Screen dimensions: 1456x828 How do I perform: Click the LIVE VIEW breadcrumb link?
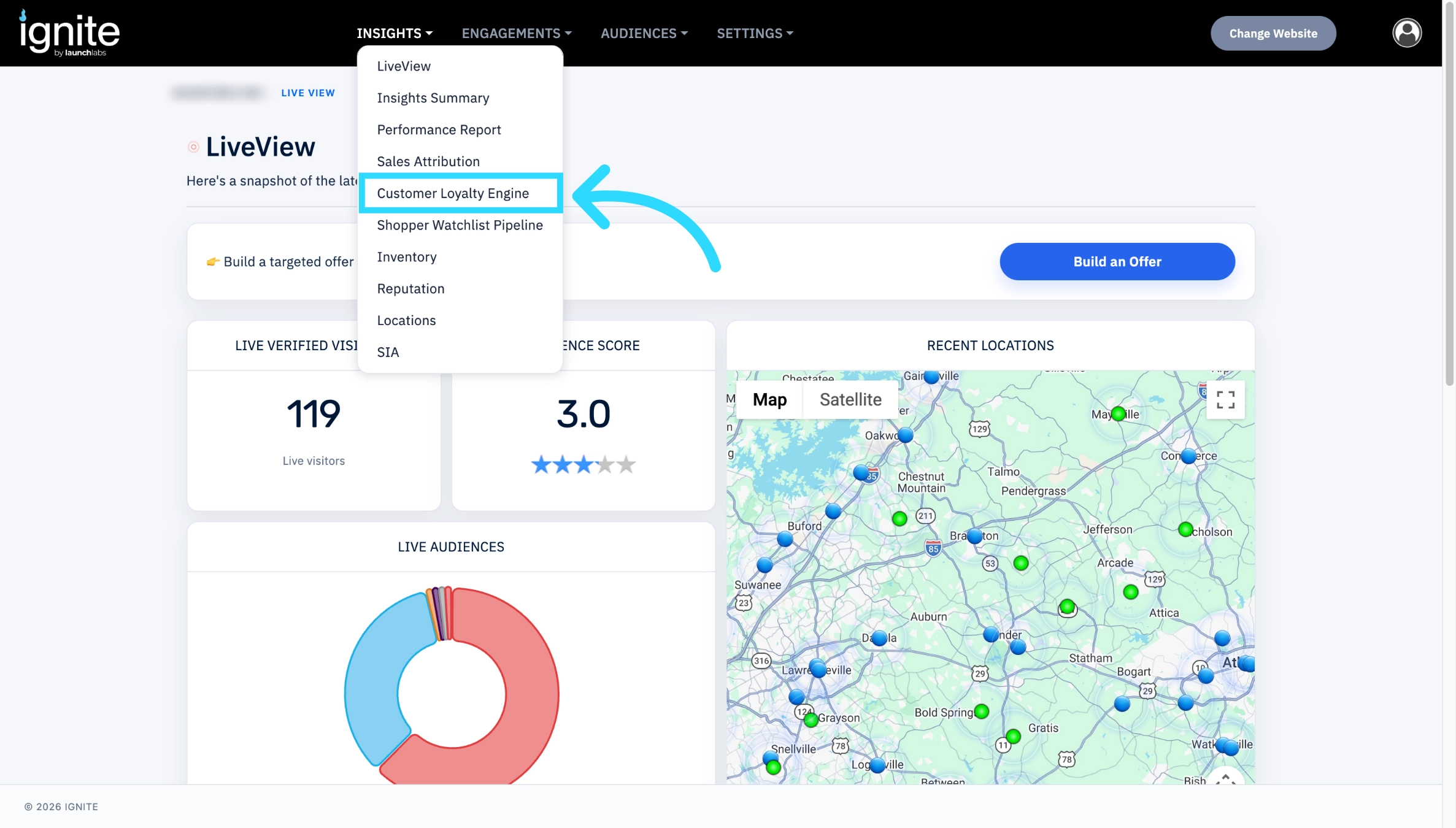tap(308, 93)
